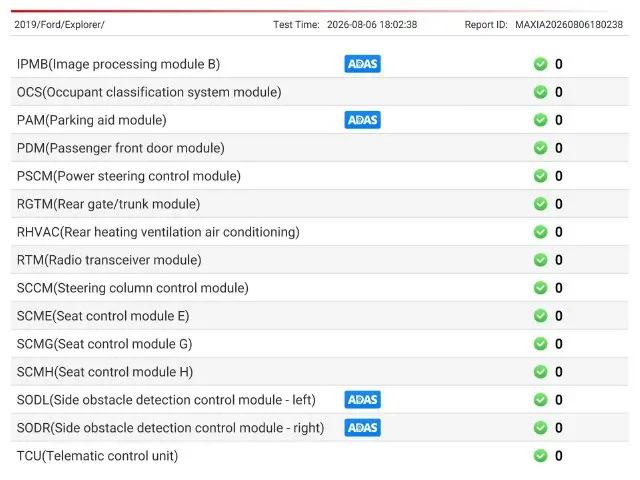Click green check icon for SCME row
Image resolution: width=640 pixels, height=480 pixels.
click(x=540, y=316)
